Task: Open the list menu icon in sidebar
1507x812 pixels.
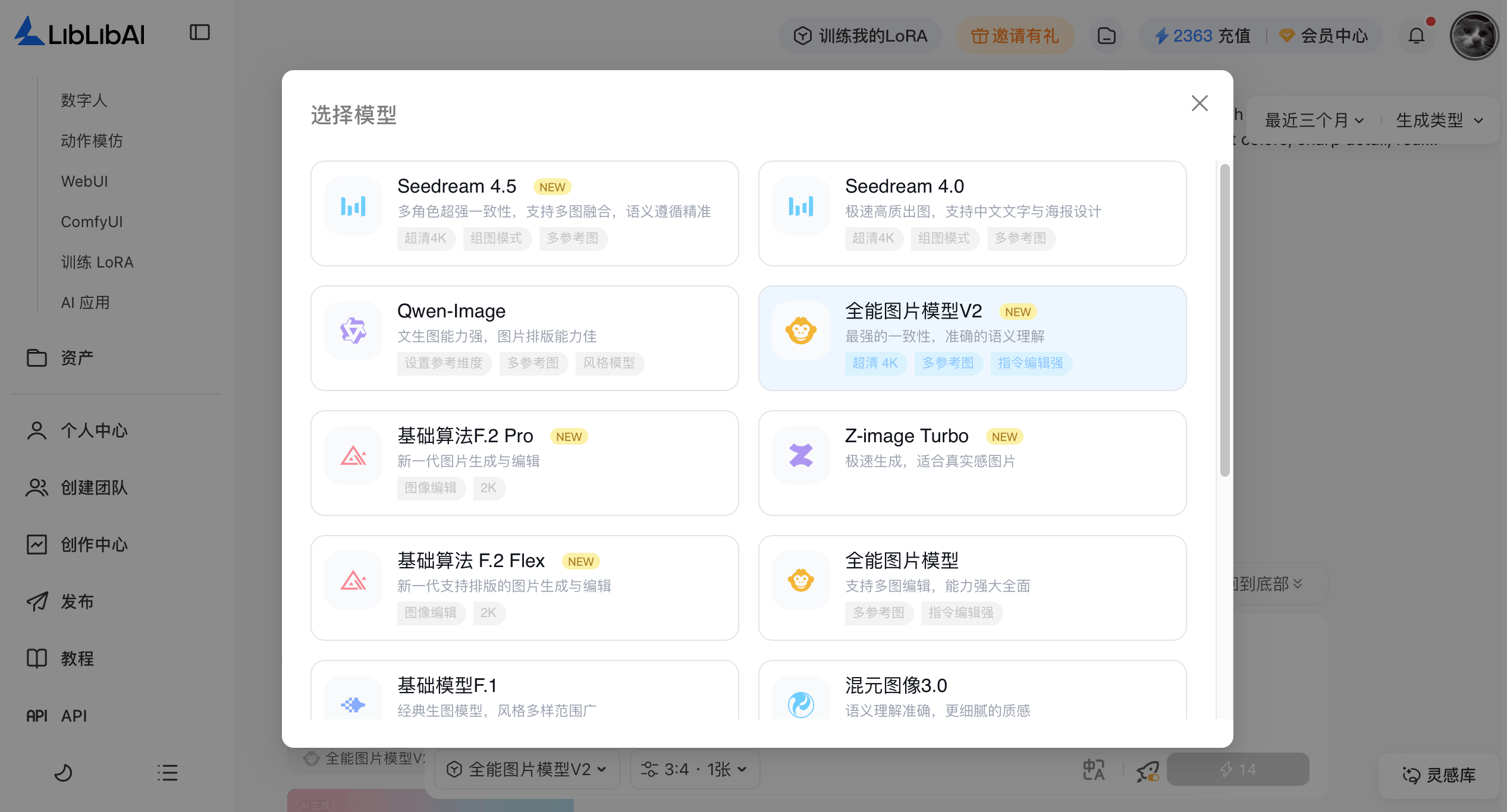Action: pos(168,772)
